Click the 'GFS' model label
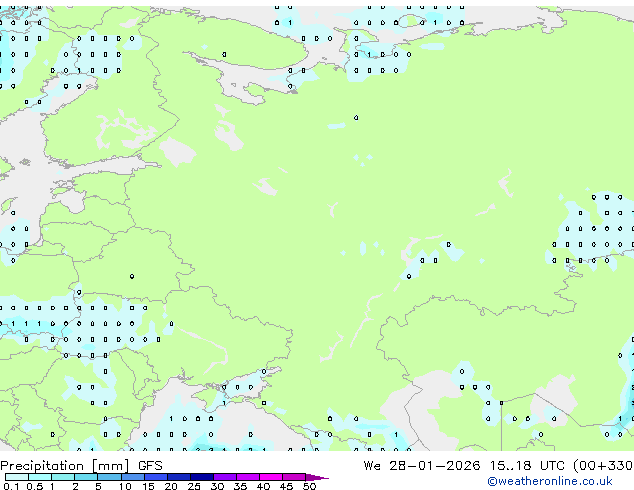 pos(150,466)
